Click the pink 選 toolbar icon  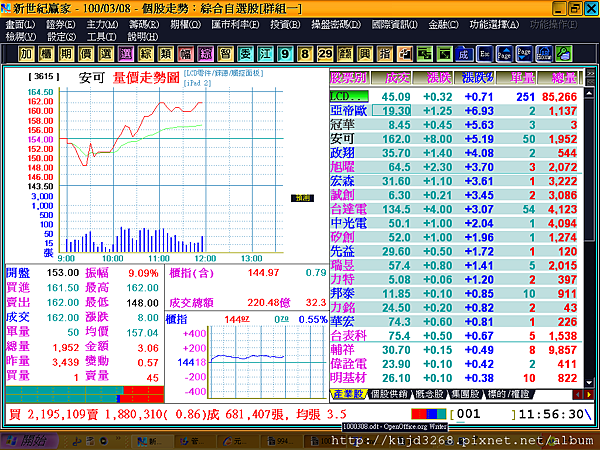coord(126,54)
